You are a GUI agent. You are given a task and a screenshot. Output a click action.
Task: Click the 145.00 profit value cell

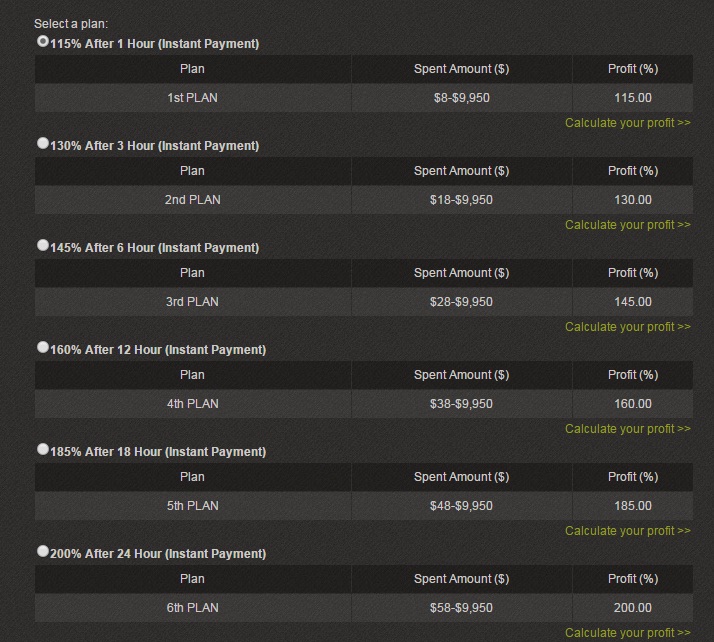[x=632, y=302]
